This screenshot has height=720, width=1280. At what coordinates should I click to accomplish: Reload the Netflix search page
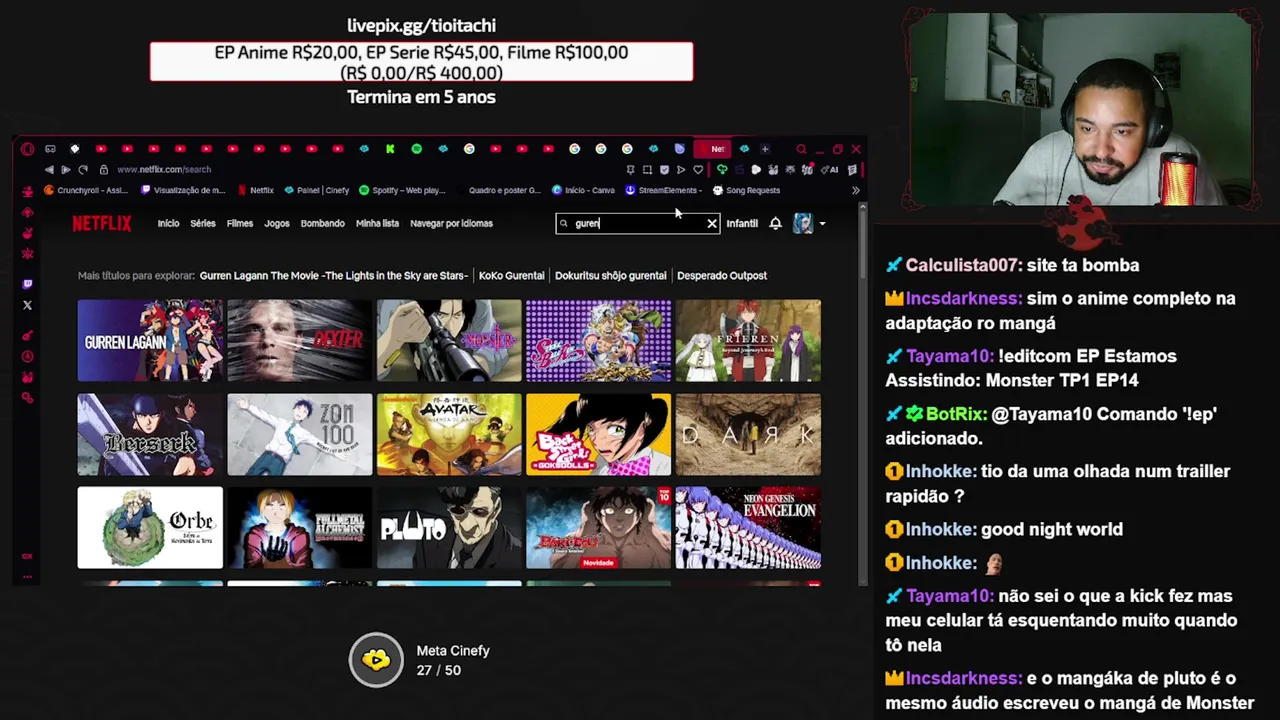click(83, 170)
